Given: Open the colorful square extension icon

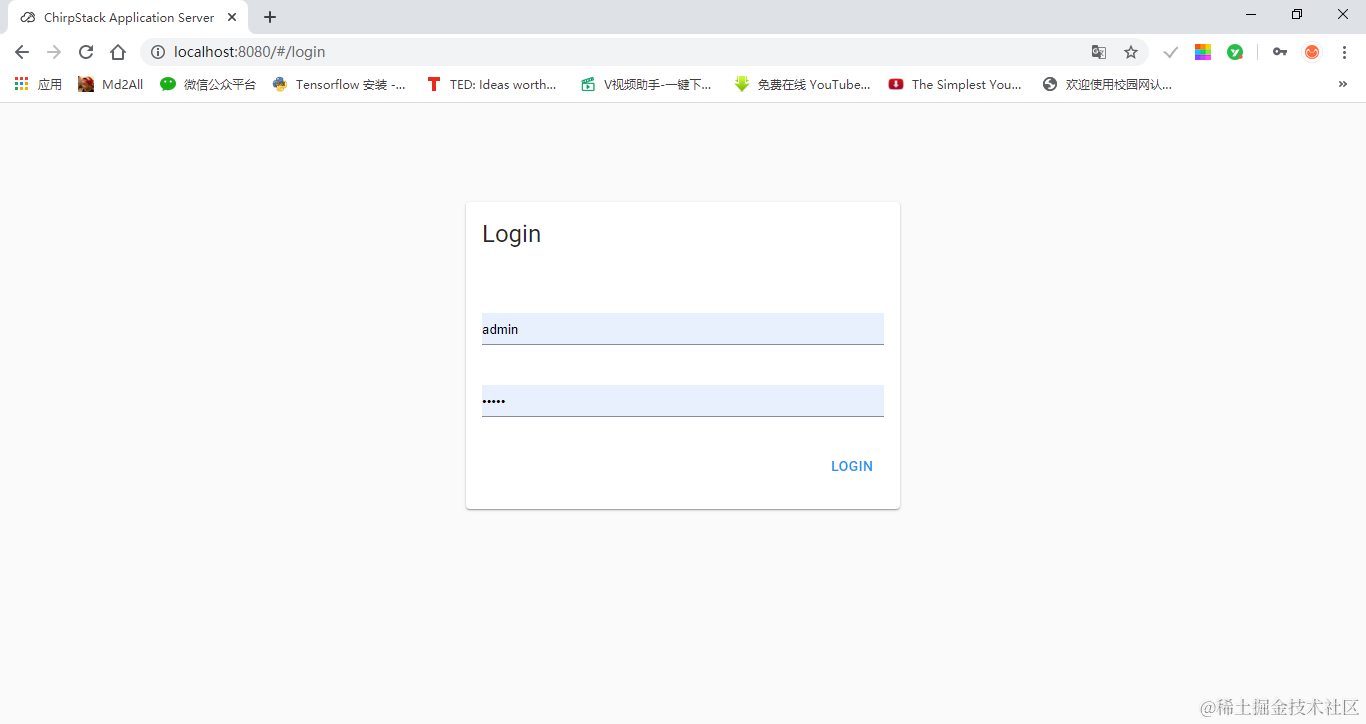Looking at the screenshot, I should [1203, 52].
